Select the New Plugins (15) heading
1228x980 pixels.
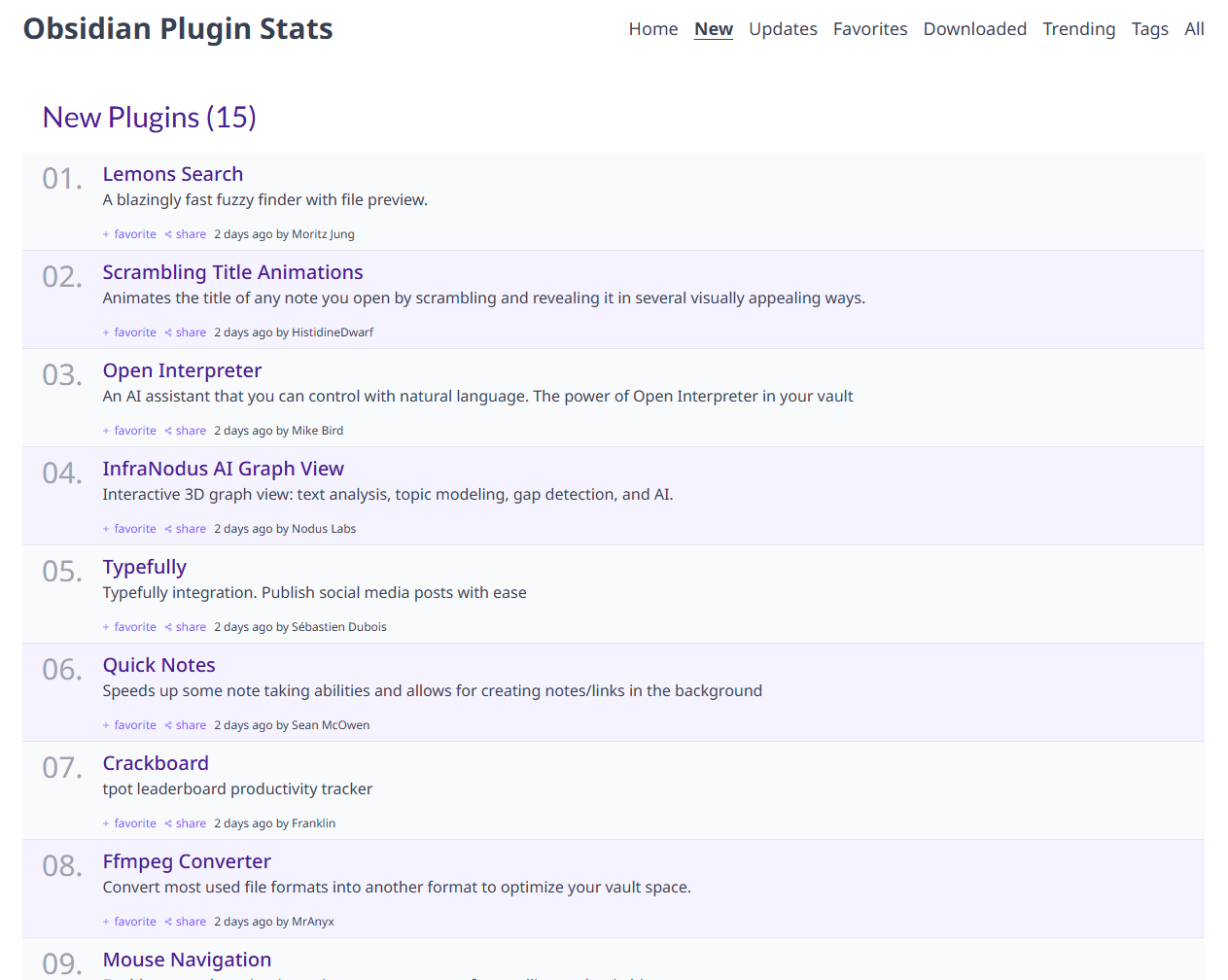point(150,118)
